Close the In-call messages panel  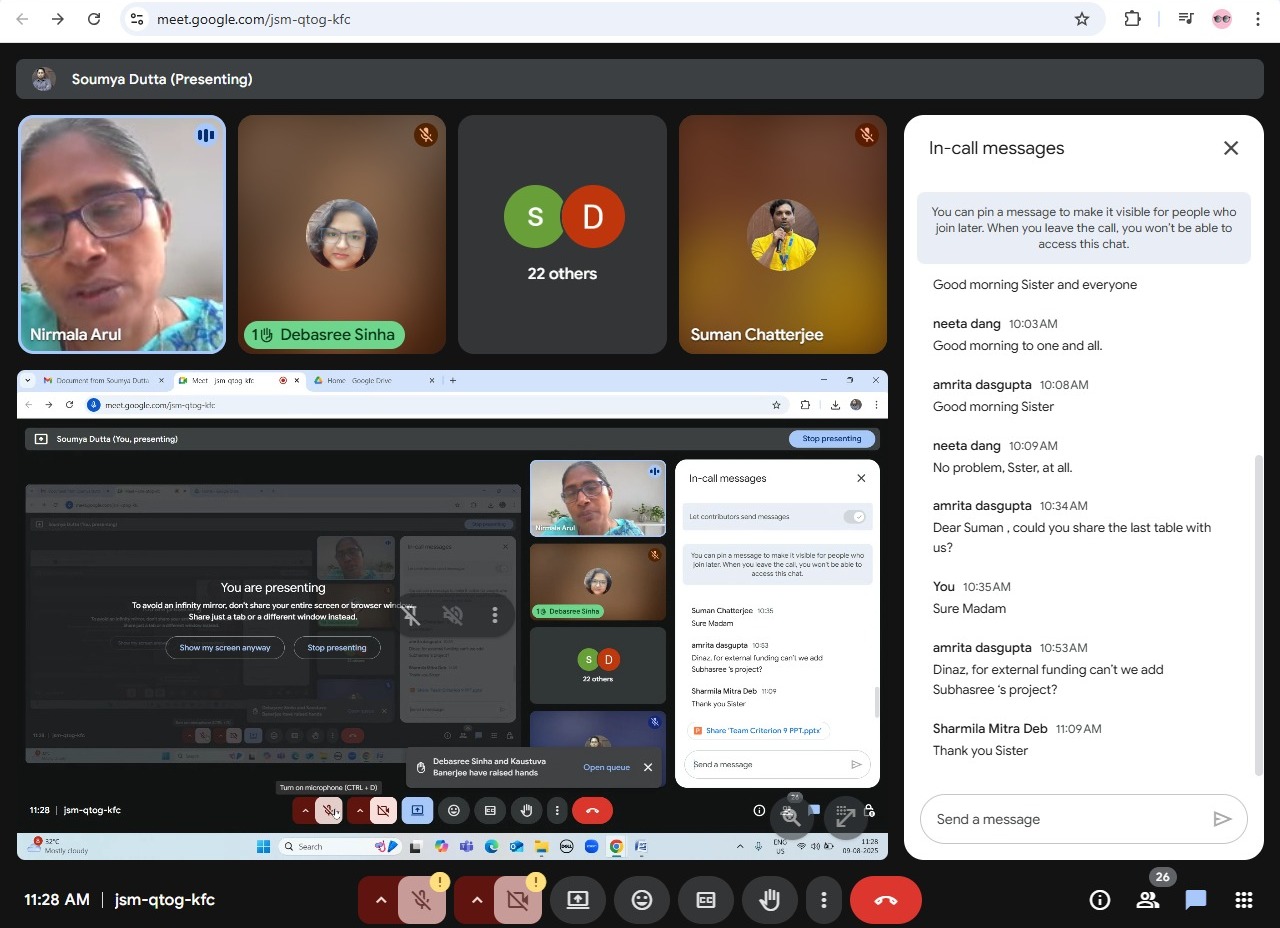tap(1231, 148)
